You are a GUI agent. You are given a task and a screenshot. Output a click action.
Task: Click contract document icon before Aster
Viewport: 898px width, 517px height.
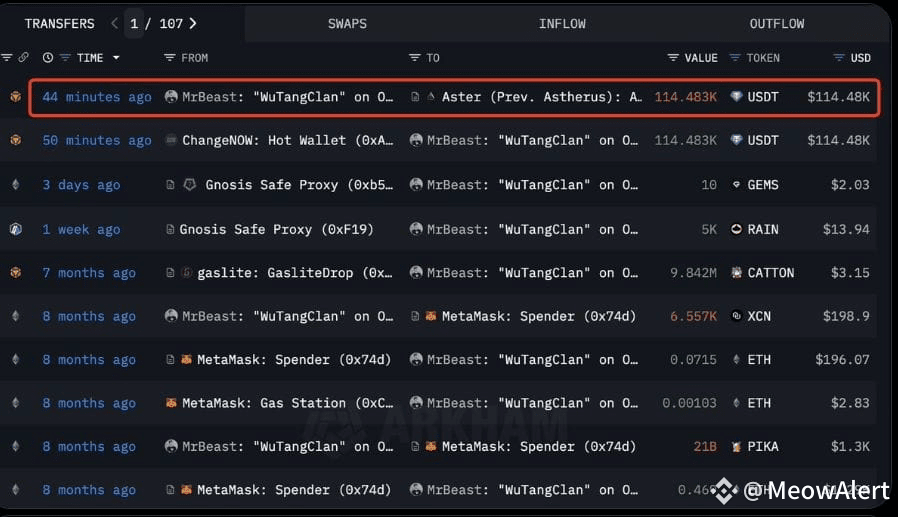click(x=415, y=97)
